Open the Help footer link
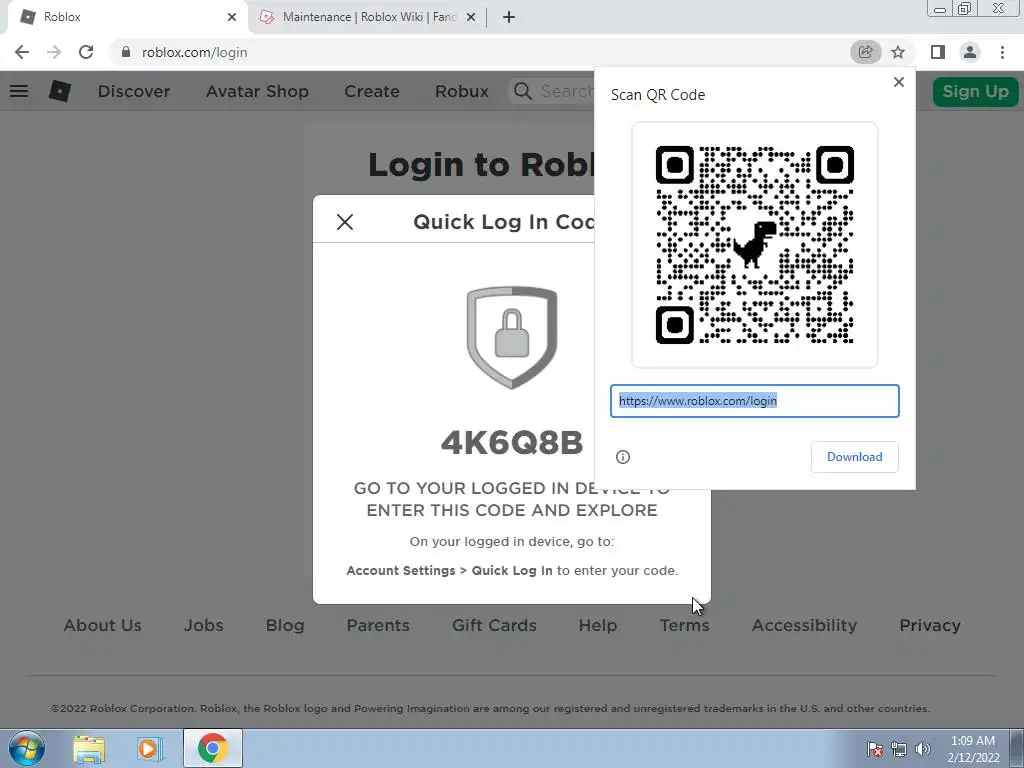 click(x=598, y=625)
